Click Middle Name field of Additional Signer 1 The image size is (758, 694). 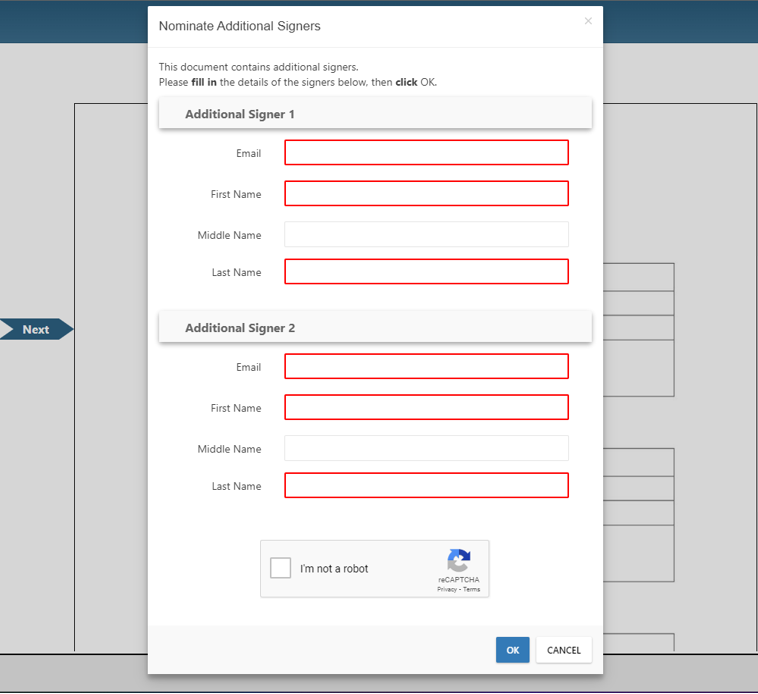click(x=426, y=234)
